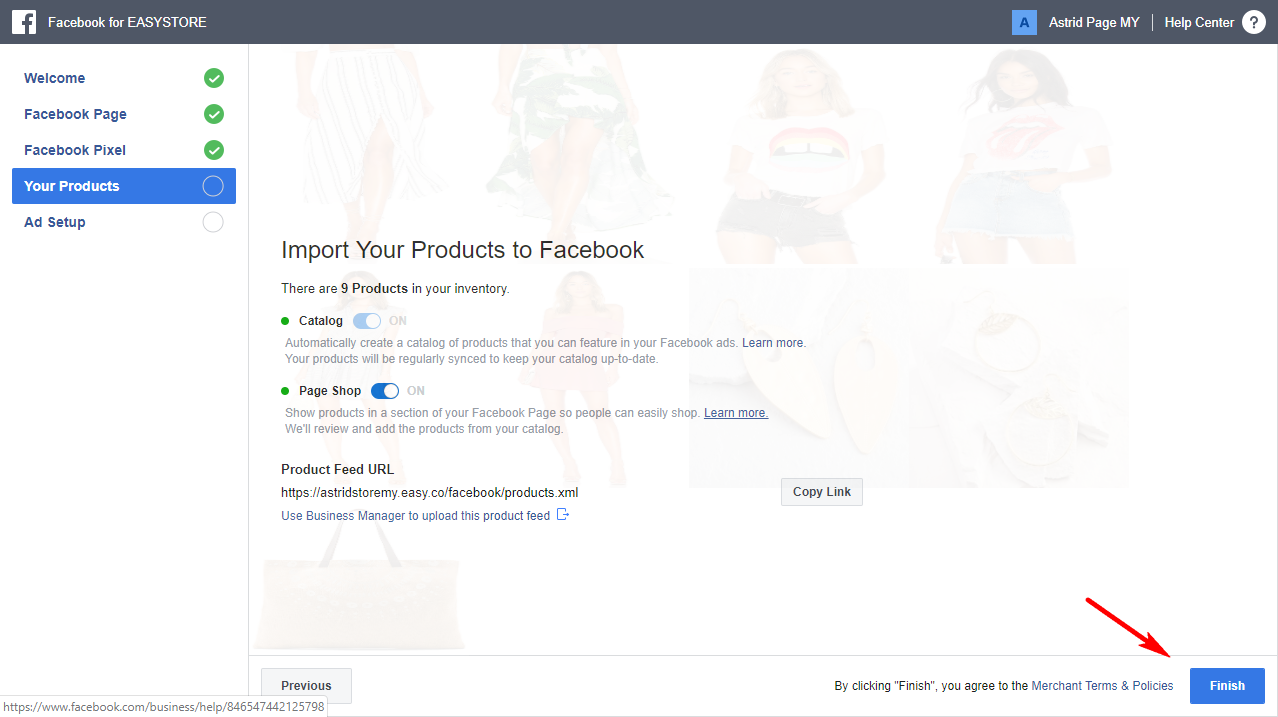1278x717 pixels.
Task: Click the Product Feed URL label
Action: [338, 469]
